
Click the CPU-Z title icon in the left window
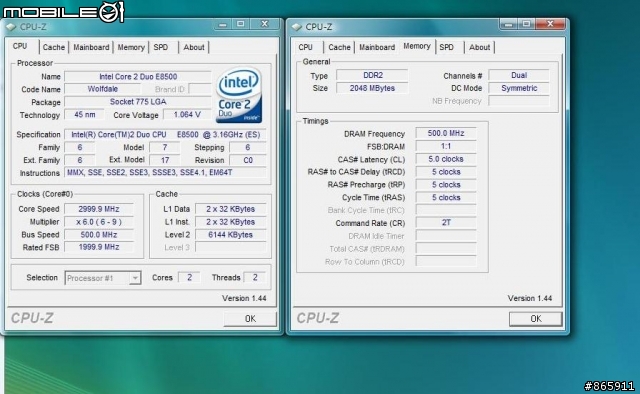click(11, 27)
